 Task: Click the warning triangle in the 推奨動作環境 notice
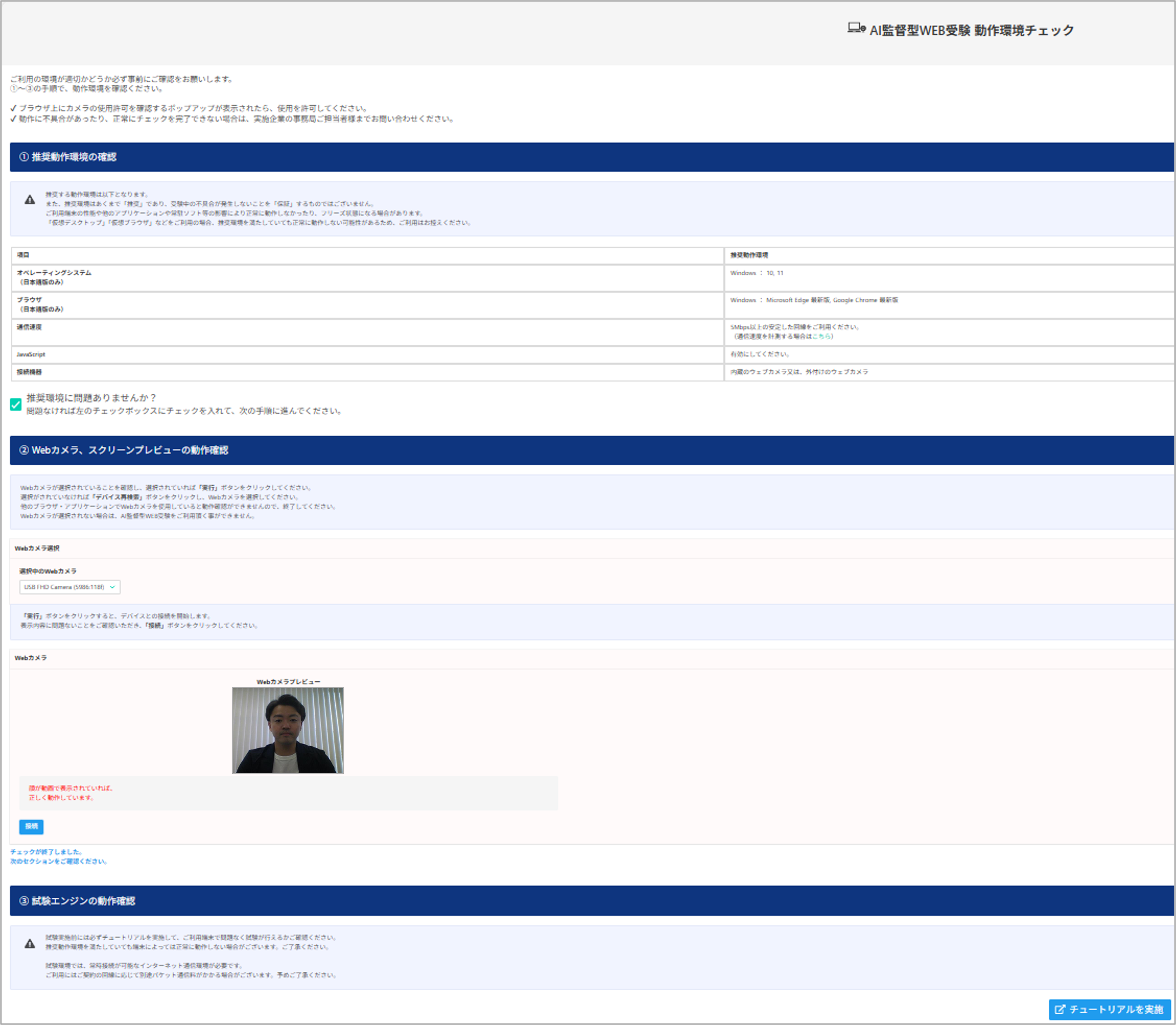30,200
